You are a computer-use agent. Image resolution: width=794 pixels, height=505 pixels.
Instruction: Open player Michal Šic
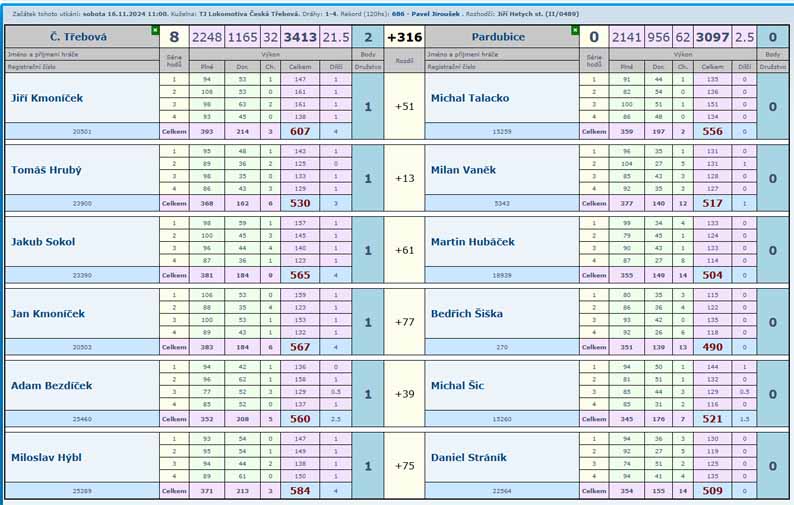[457, 386]
